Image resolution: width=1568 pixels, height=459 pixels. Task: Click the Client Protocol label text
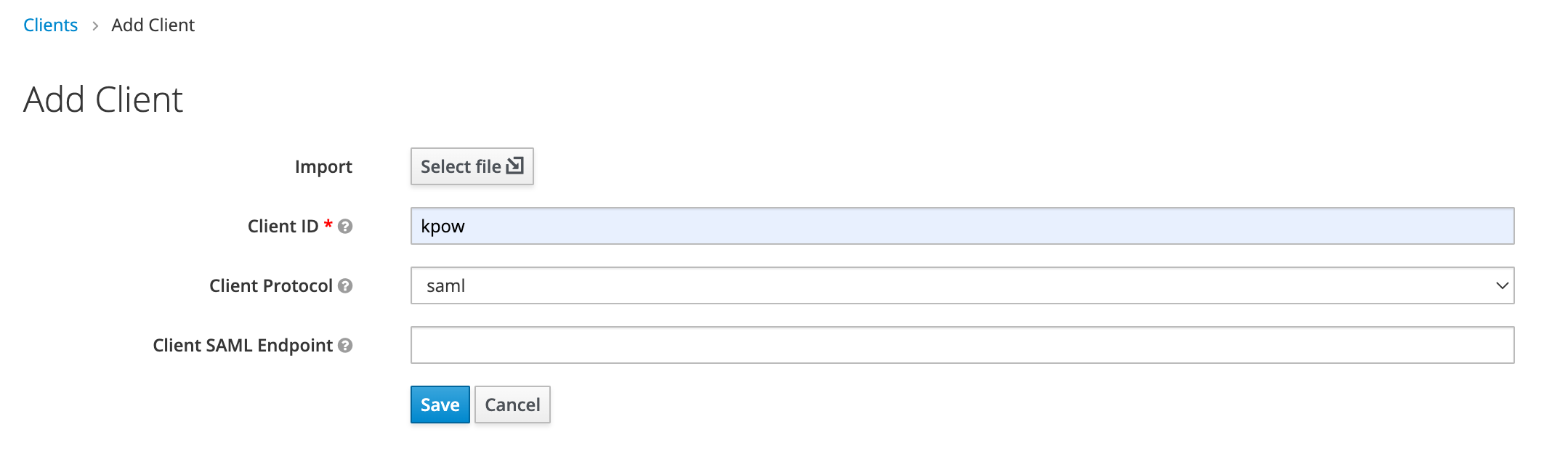click(x=270, y=286)
